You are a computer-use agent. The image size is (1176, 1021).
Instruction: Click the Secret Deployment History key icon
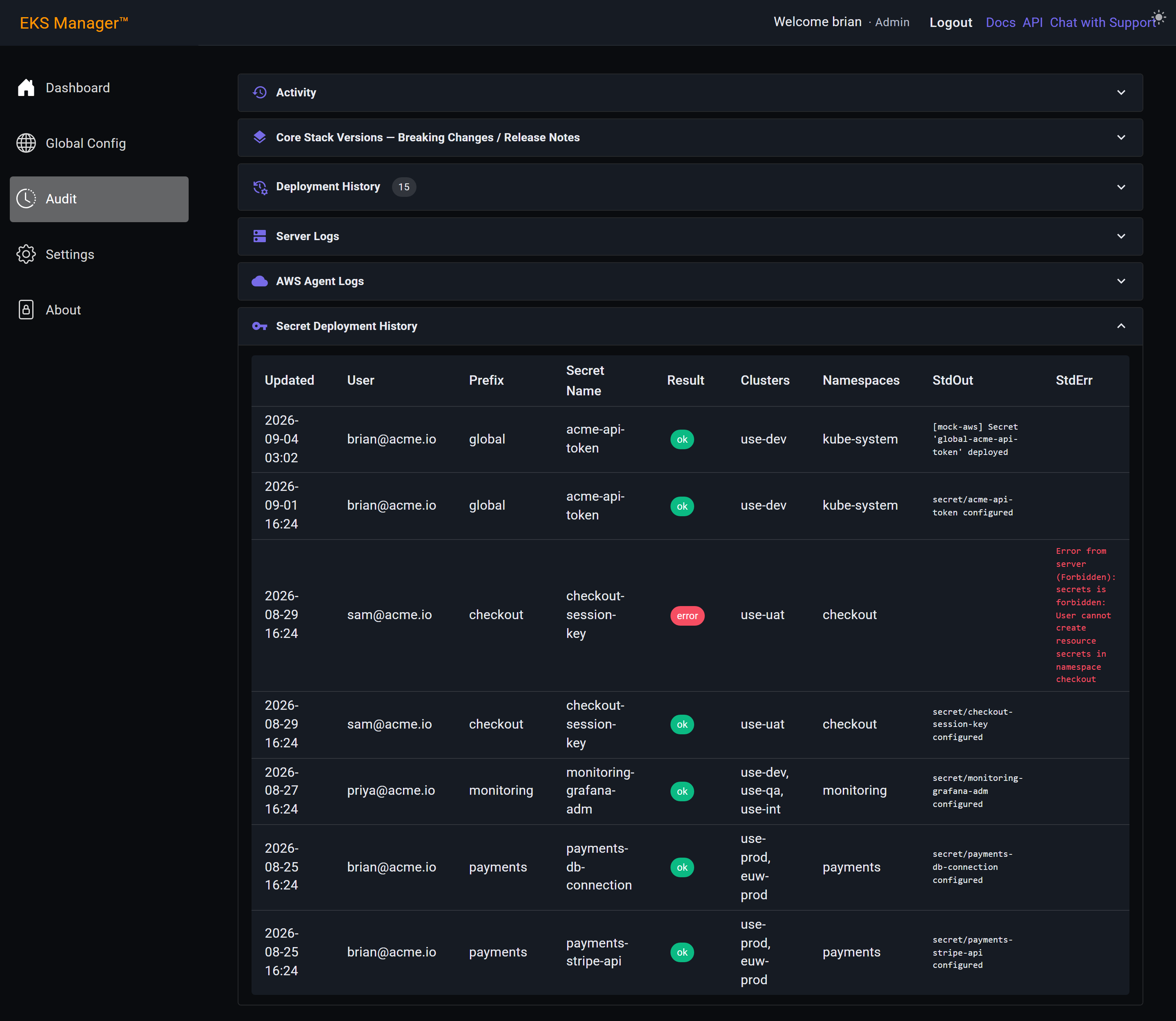pyautogui.click(x=260, y=326)
